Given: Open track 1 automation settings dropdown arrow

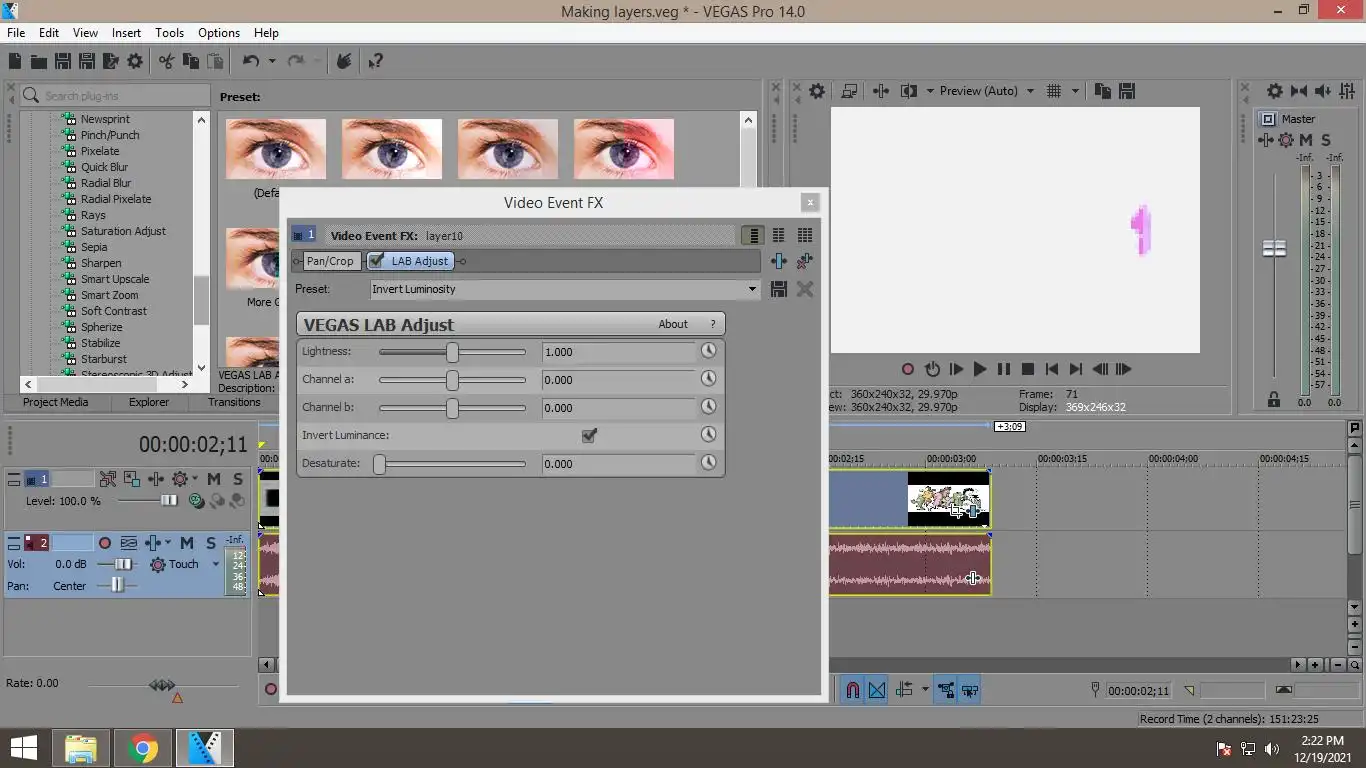Looking at the screenshot, I should pyautogui.click(x=194, y=479).
